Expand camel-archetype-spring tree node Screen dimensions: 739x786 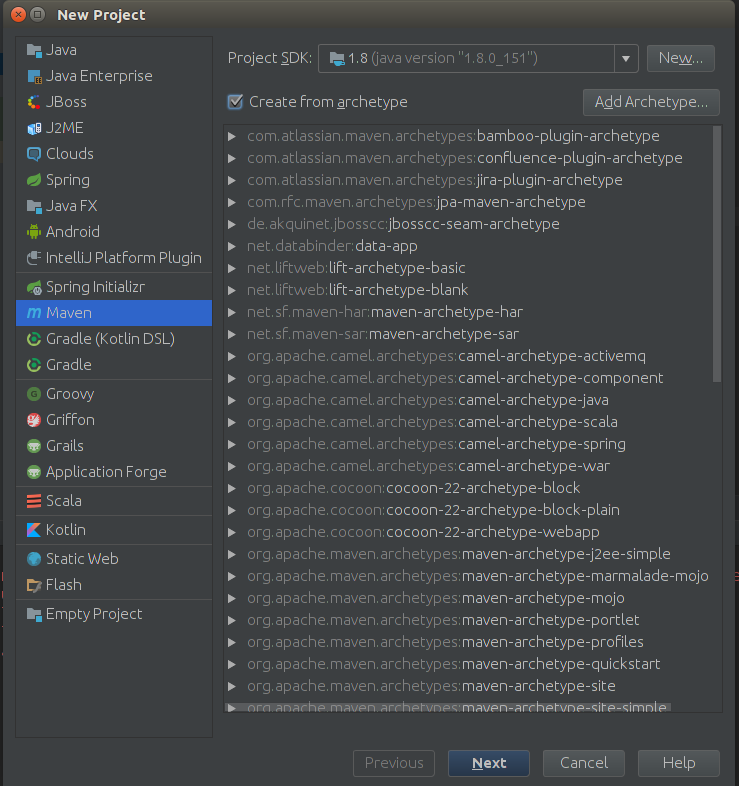pos(232,444)
